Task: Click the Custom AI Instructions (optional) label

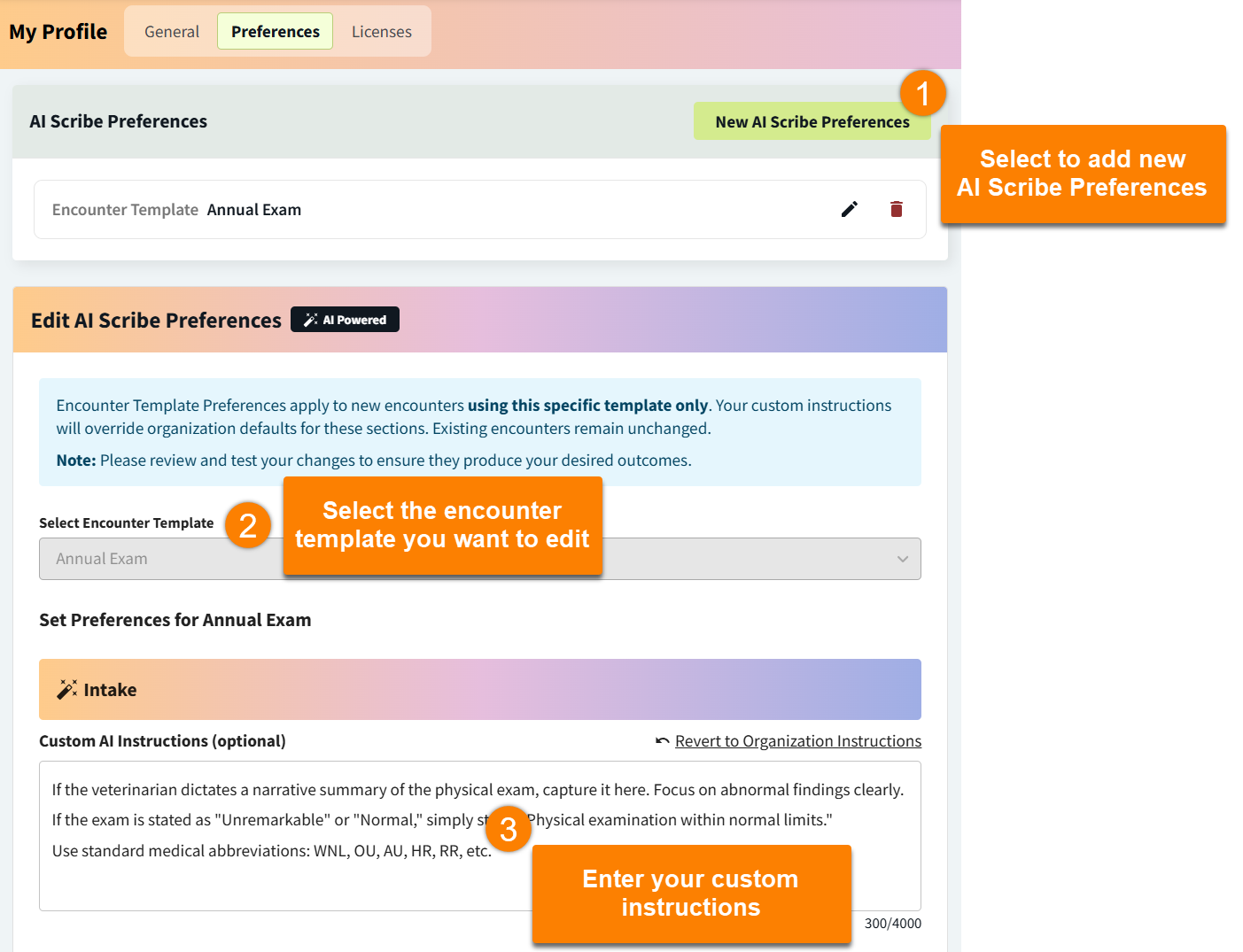Action: pos(162,741)
